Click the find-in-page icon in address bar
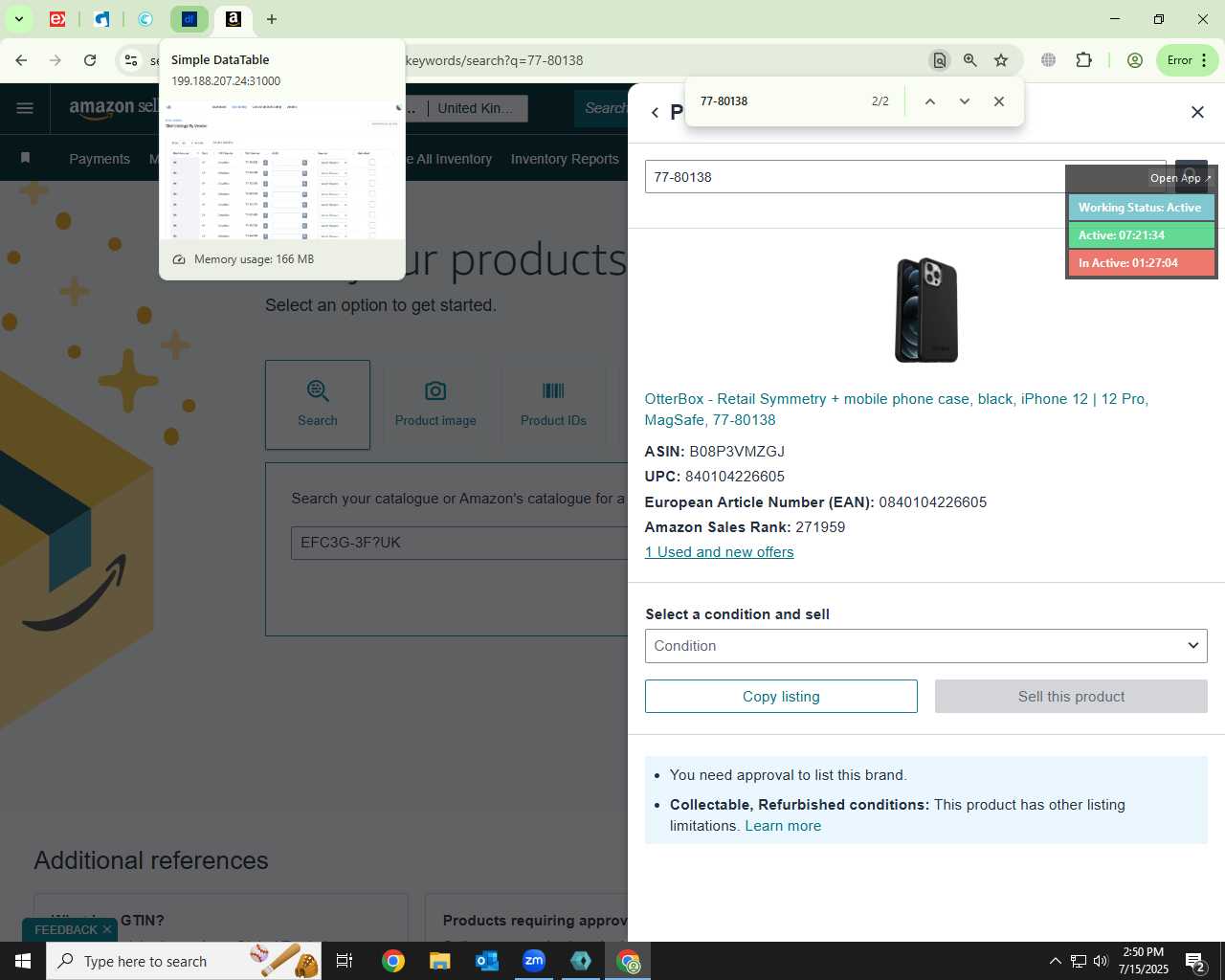Image resolution: width=1225 pixels, height=980 pixels. 940,60
